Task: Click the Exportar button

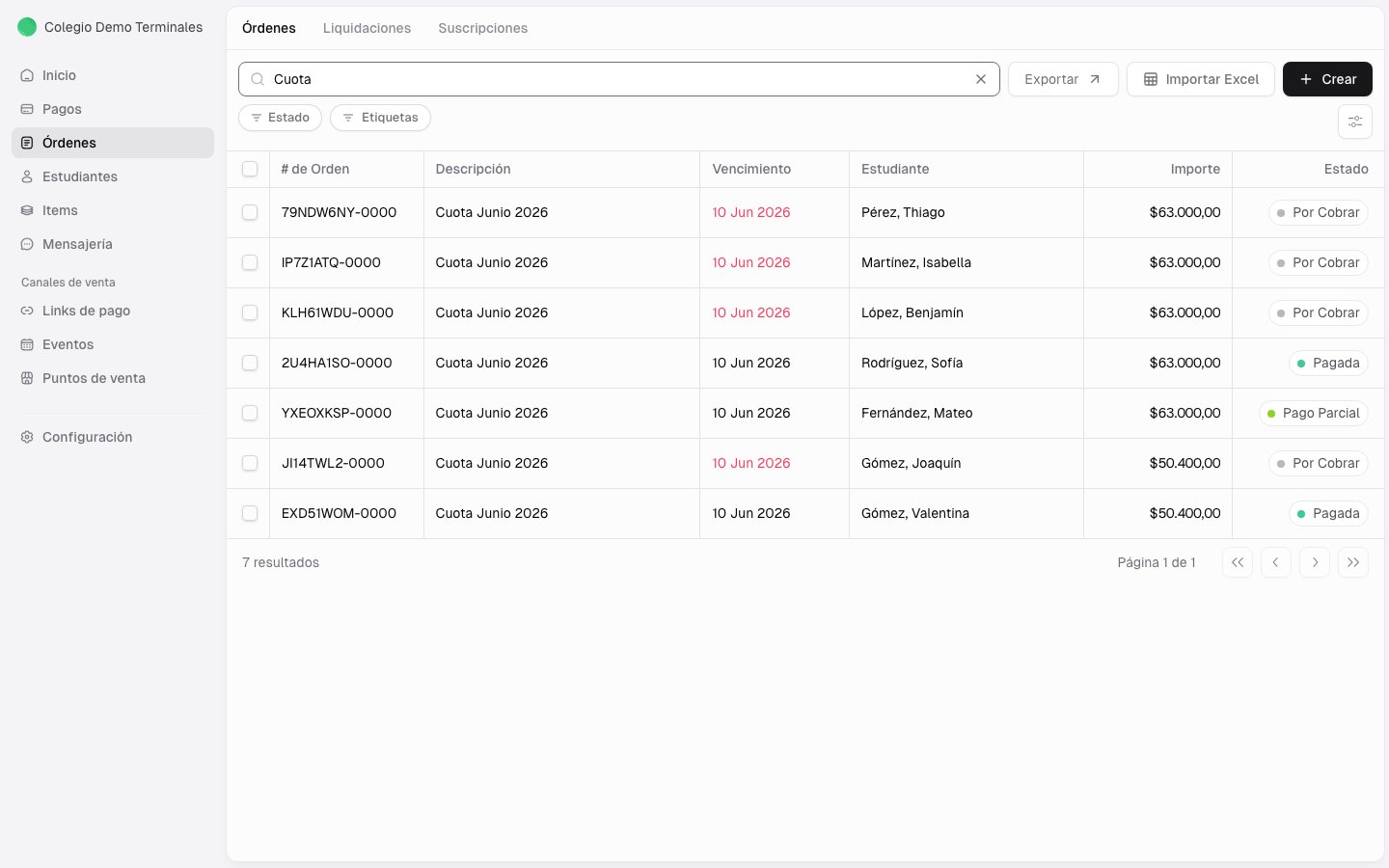Action: click(x=1063, y=79)
